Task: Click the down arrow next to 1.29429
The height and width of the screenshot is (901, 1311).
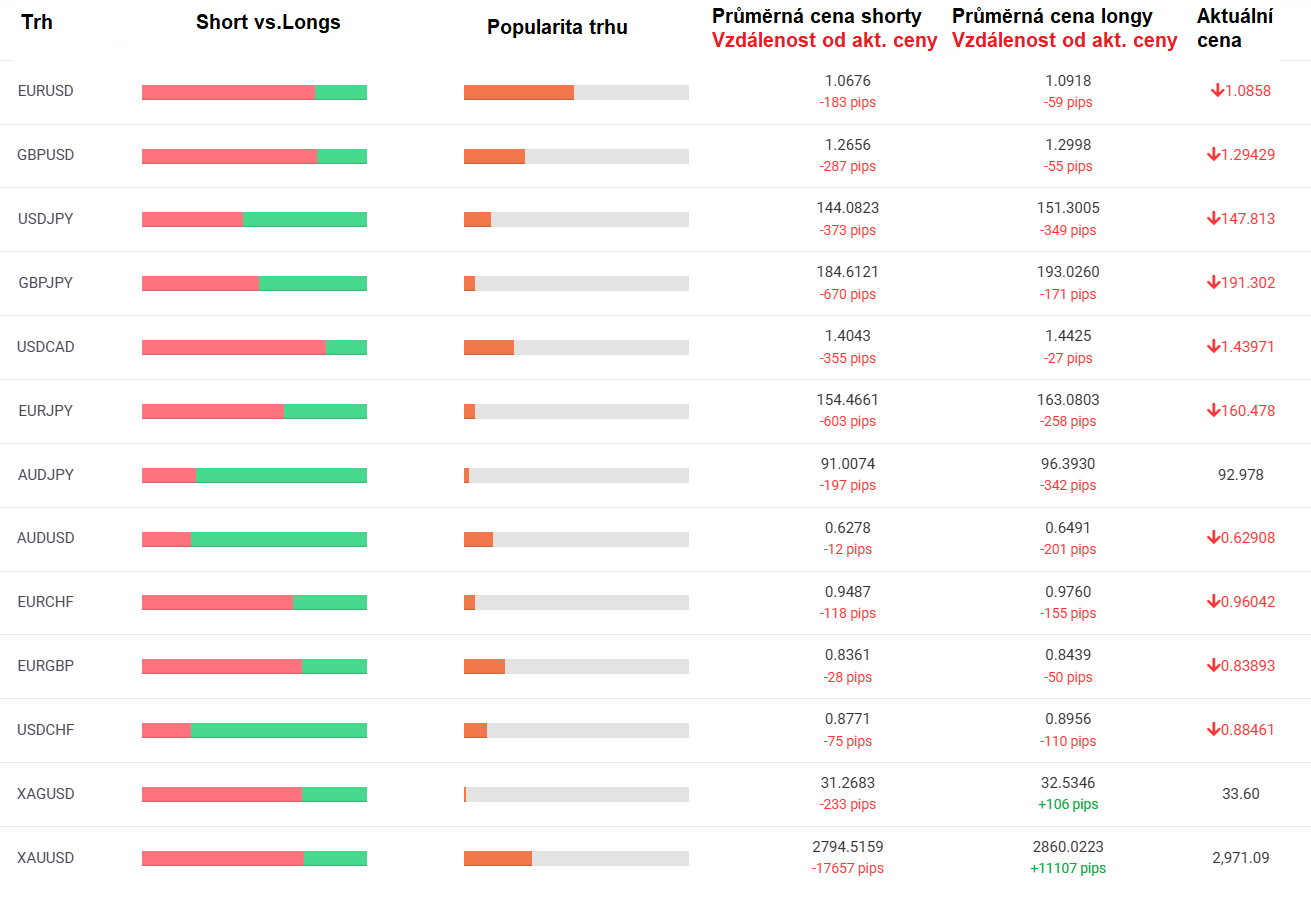Action: tap(1213, 155)
